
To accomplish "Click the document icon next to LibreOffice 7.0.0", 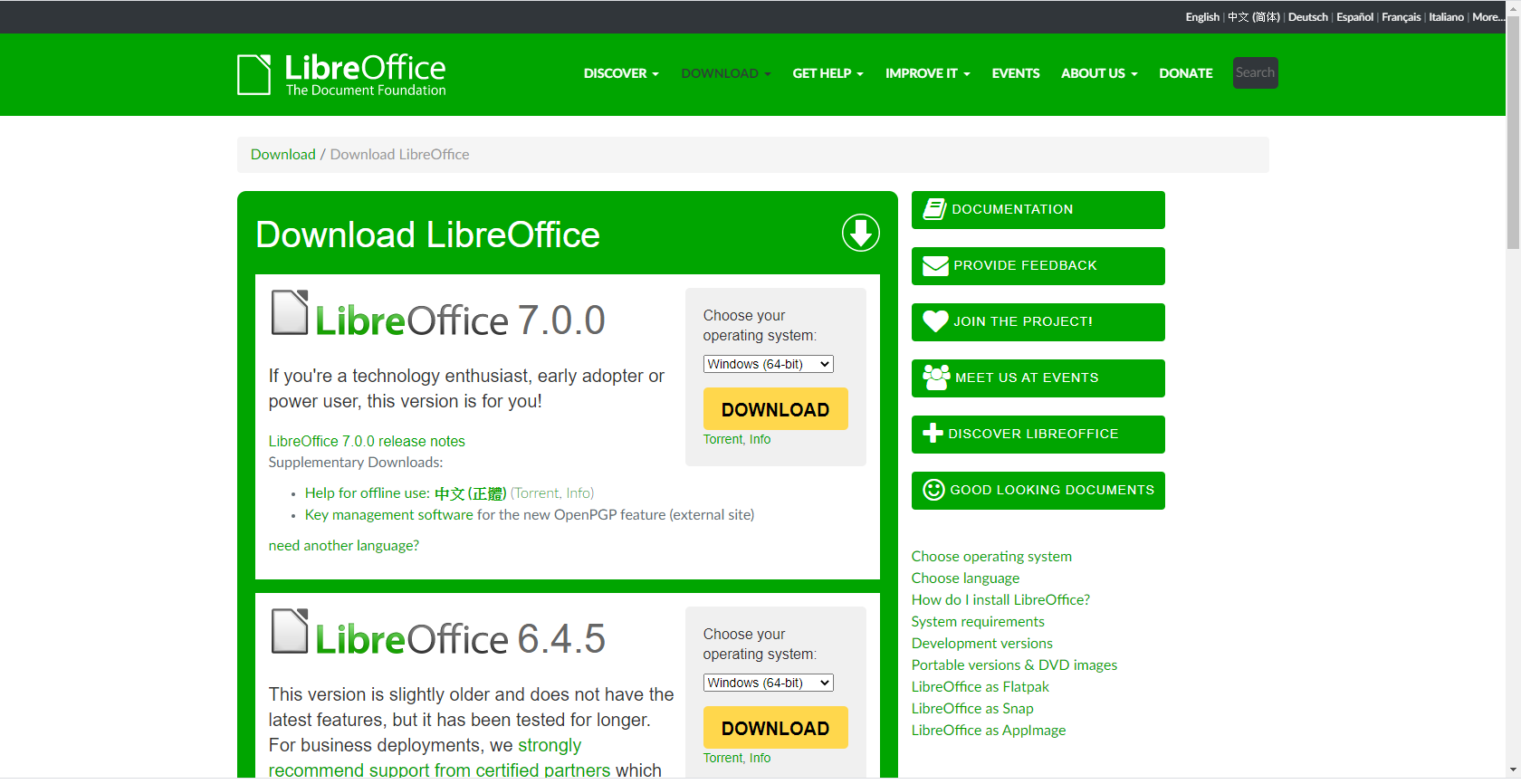I will [x=290, y=312].
